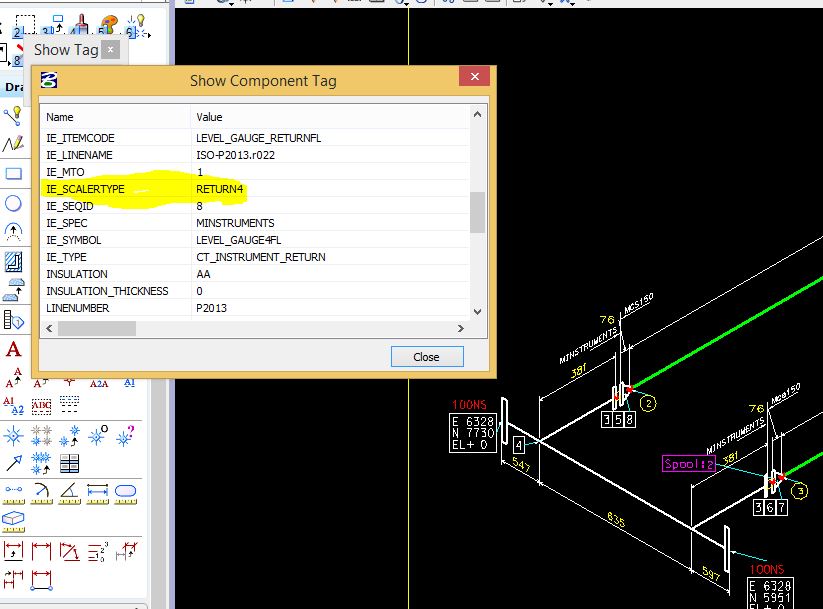Click the value LEVEL_GAUGE4FL
Viewport: 823px width, 609px height.
pyautogui.click(x=238, y=240)
